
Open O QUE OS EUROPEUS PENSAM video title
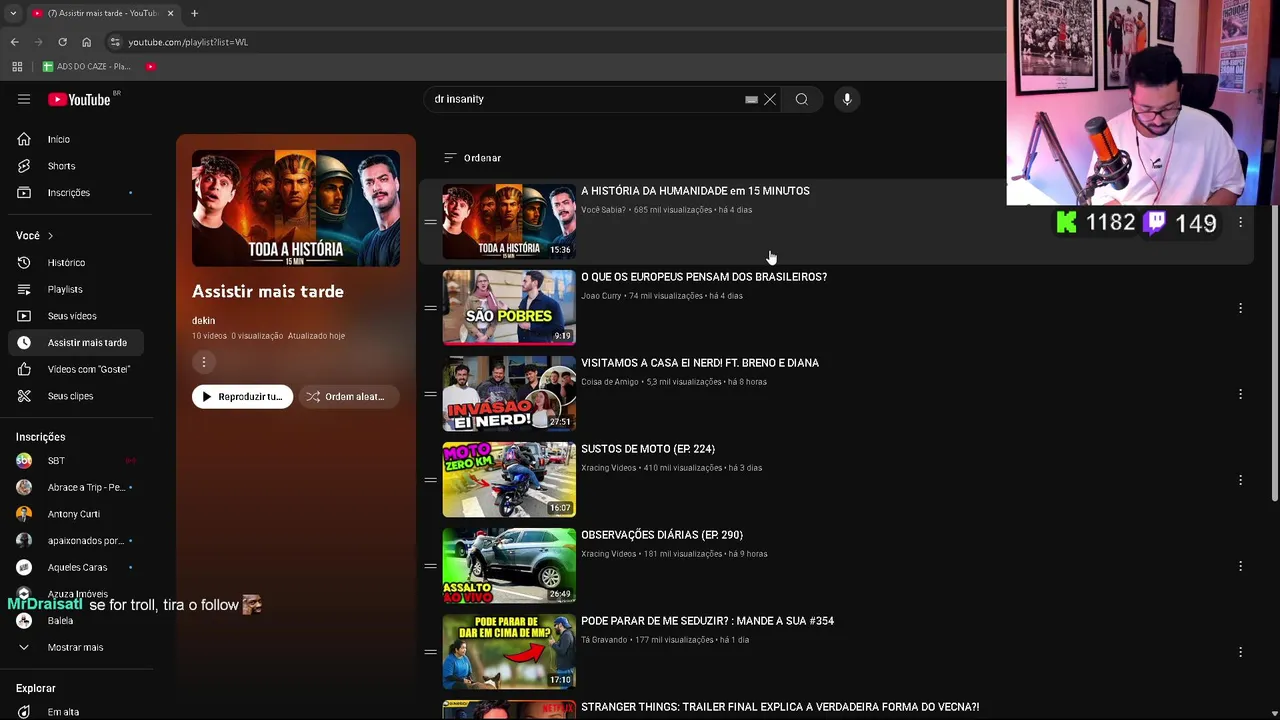tap(704, 277)
